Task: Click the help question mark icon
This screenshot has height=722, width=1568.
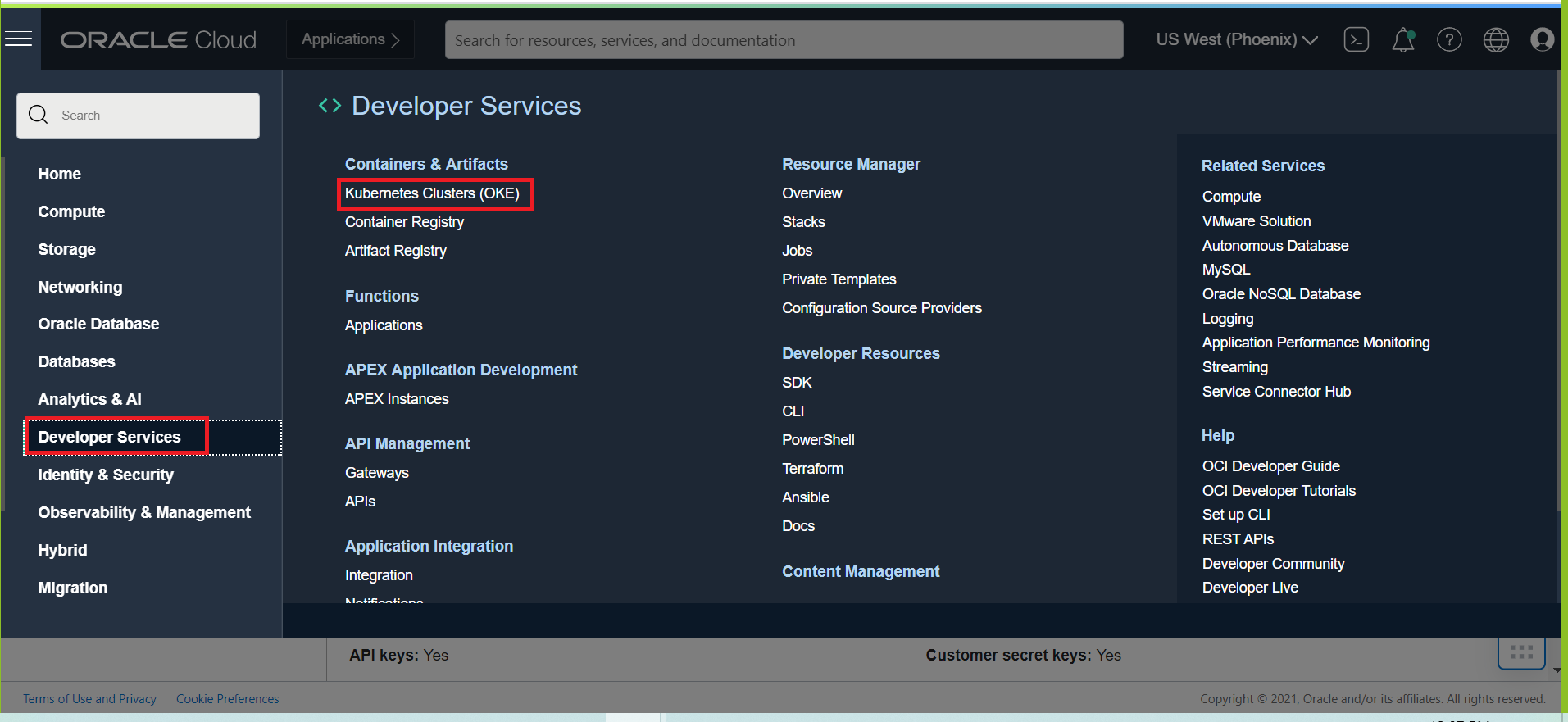Action: [1449, 39]
